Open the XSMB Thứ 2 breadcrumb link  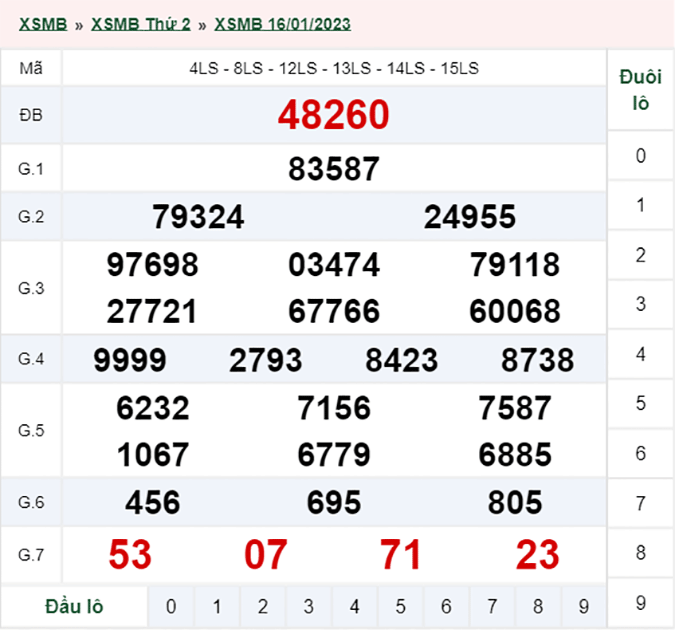(140, 24)
